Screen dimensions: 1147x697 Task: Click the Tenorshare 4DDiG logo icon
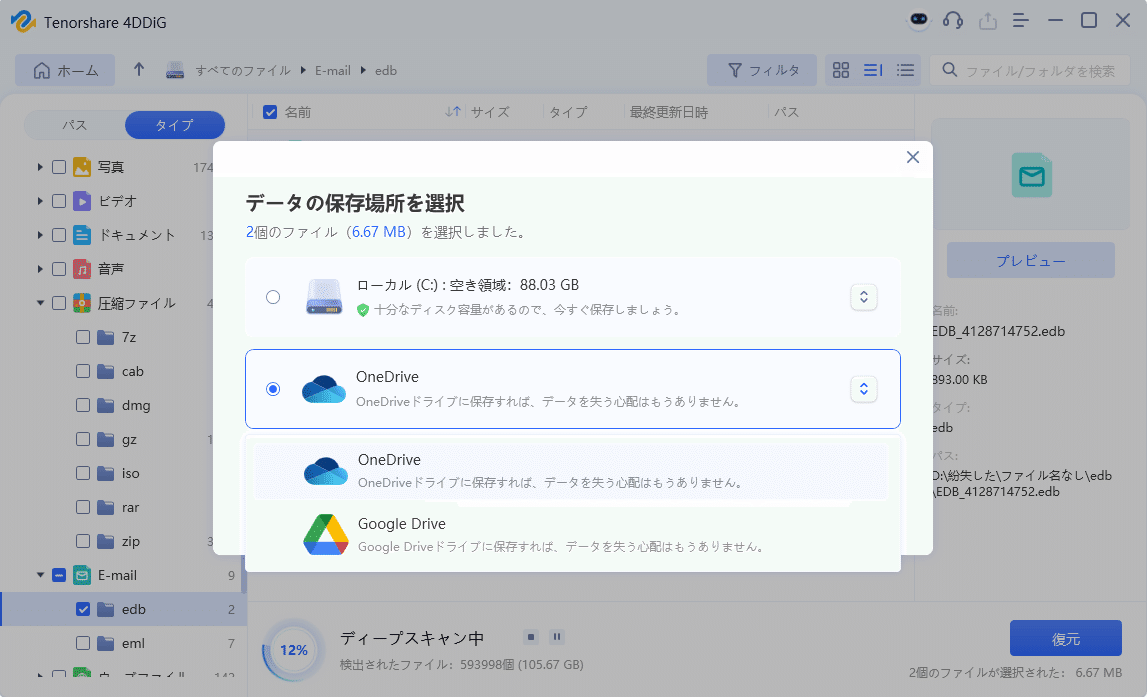(x=23, y=21)
